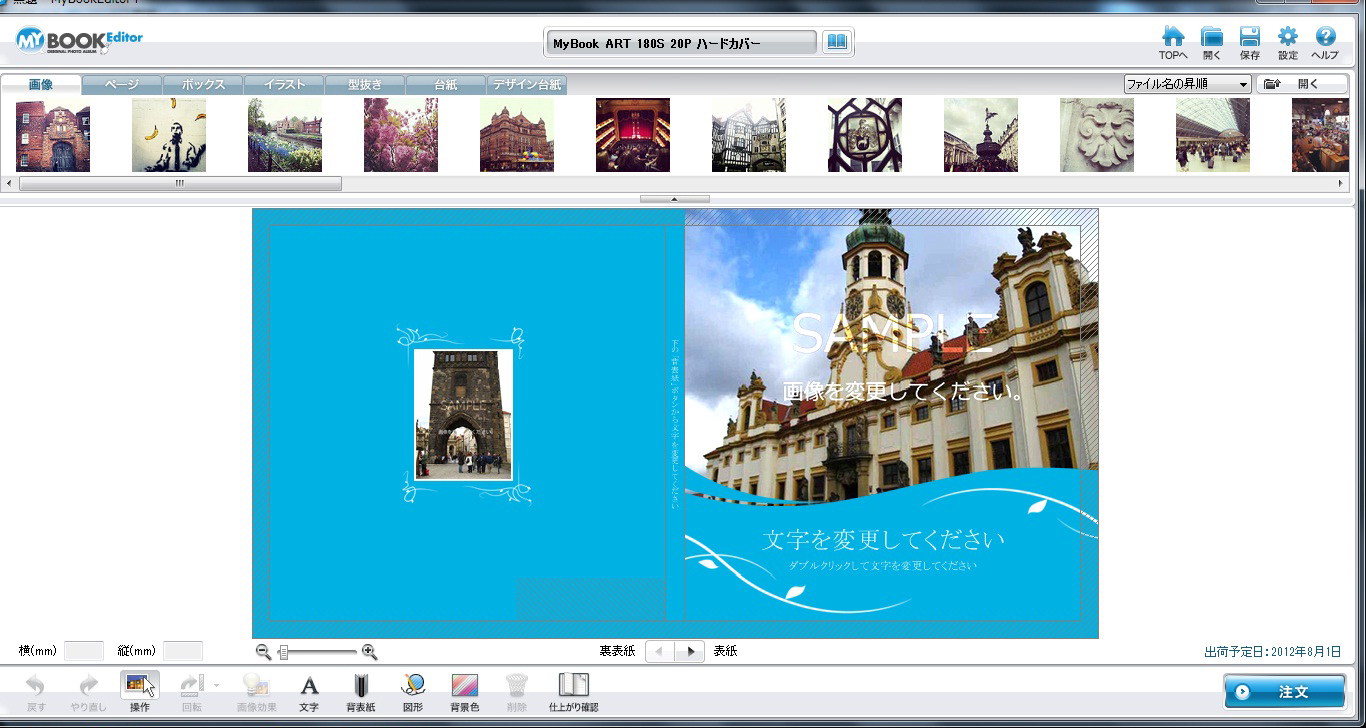The image size is (1366, 728).
Task: Select the pink cherry blossom thumbnail
Action: pos(400,135)
